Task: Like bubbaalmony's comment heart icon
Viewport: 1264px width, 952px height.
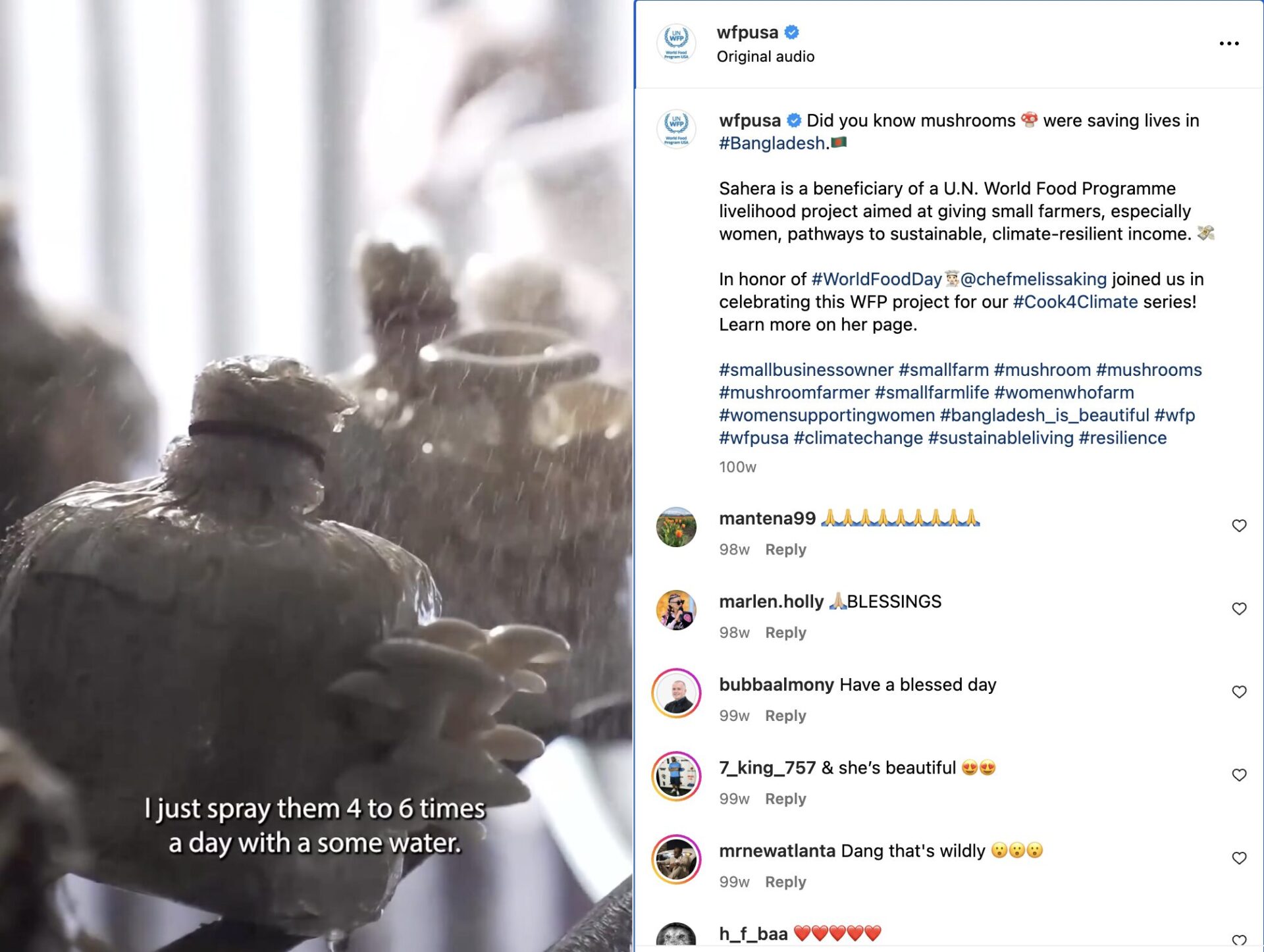Action: pos(1239,692)
